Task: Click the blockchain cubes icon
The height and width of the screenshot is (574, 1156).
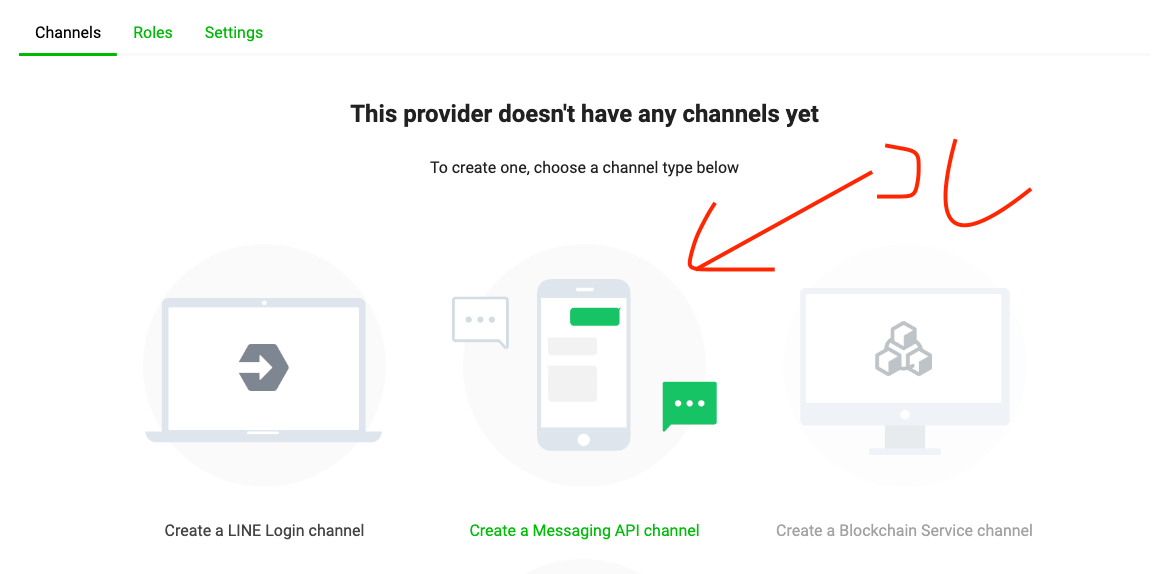Action: point(904,349)
